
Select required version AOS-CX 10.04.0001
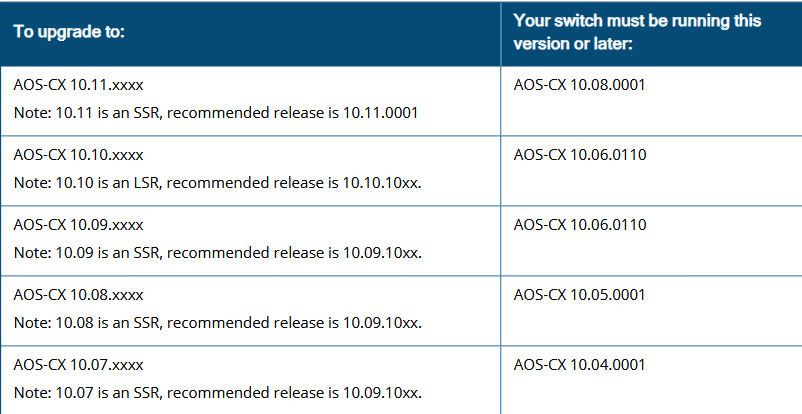pyautogui.click(x=580, y=365)
